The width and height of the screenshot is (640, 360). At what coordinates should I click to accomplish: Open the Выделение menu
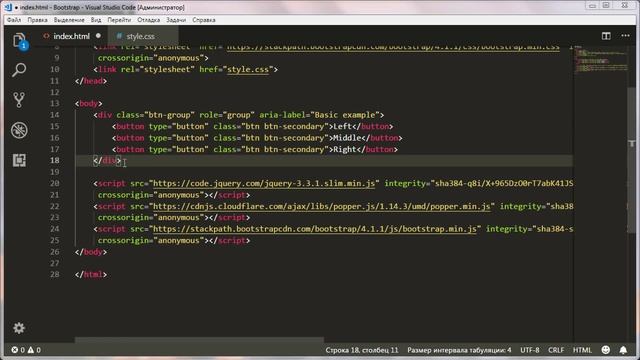tap(69, 20)
